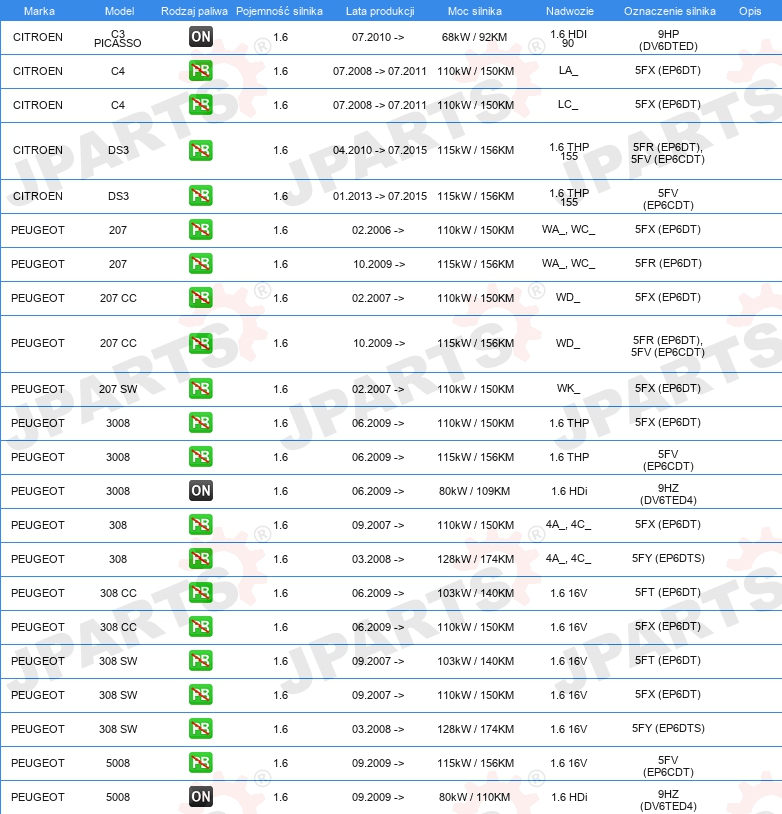The image size is (782, 814).
Task: Click the petrol icon for 308 SW 103kW
Action: point(201,660)
